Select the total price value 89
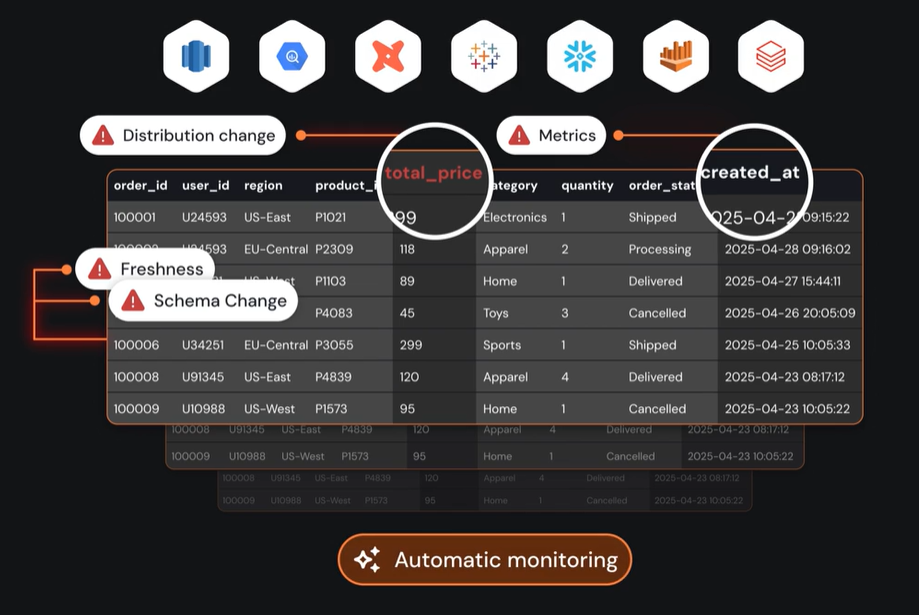 pos(407,281)
